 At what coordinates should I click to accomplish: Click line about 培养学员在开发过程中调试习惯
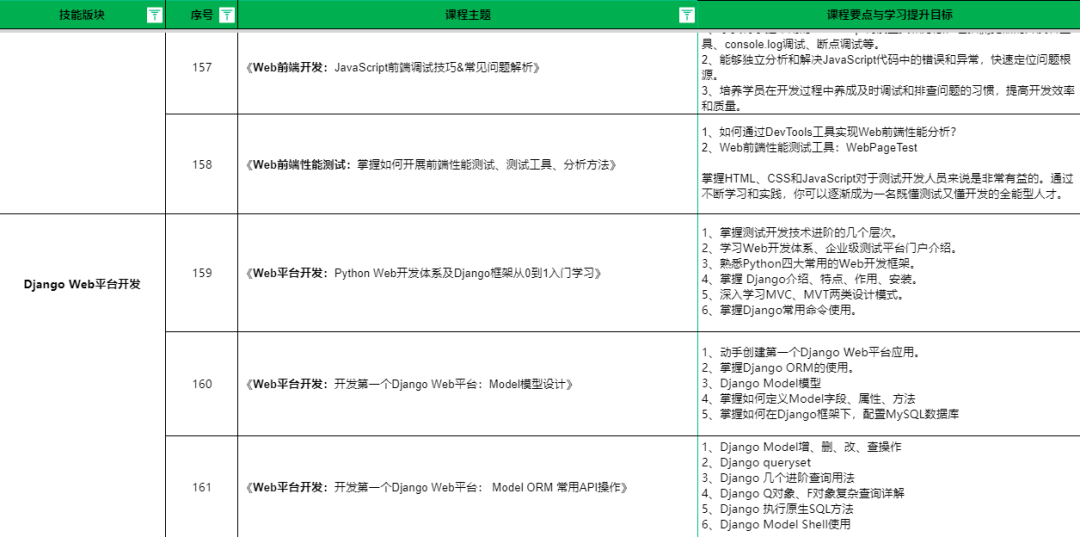(x=888, y=98)
